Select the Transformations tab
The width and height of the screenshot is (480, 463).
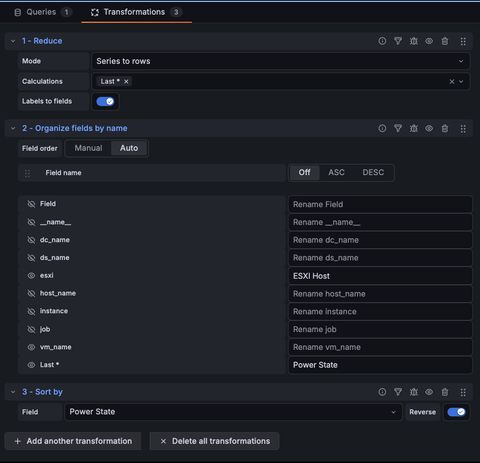tap(136, 12)
